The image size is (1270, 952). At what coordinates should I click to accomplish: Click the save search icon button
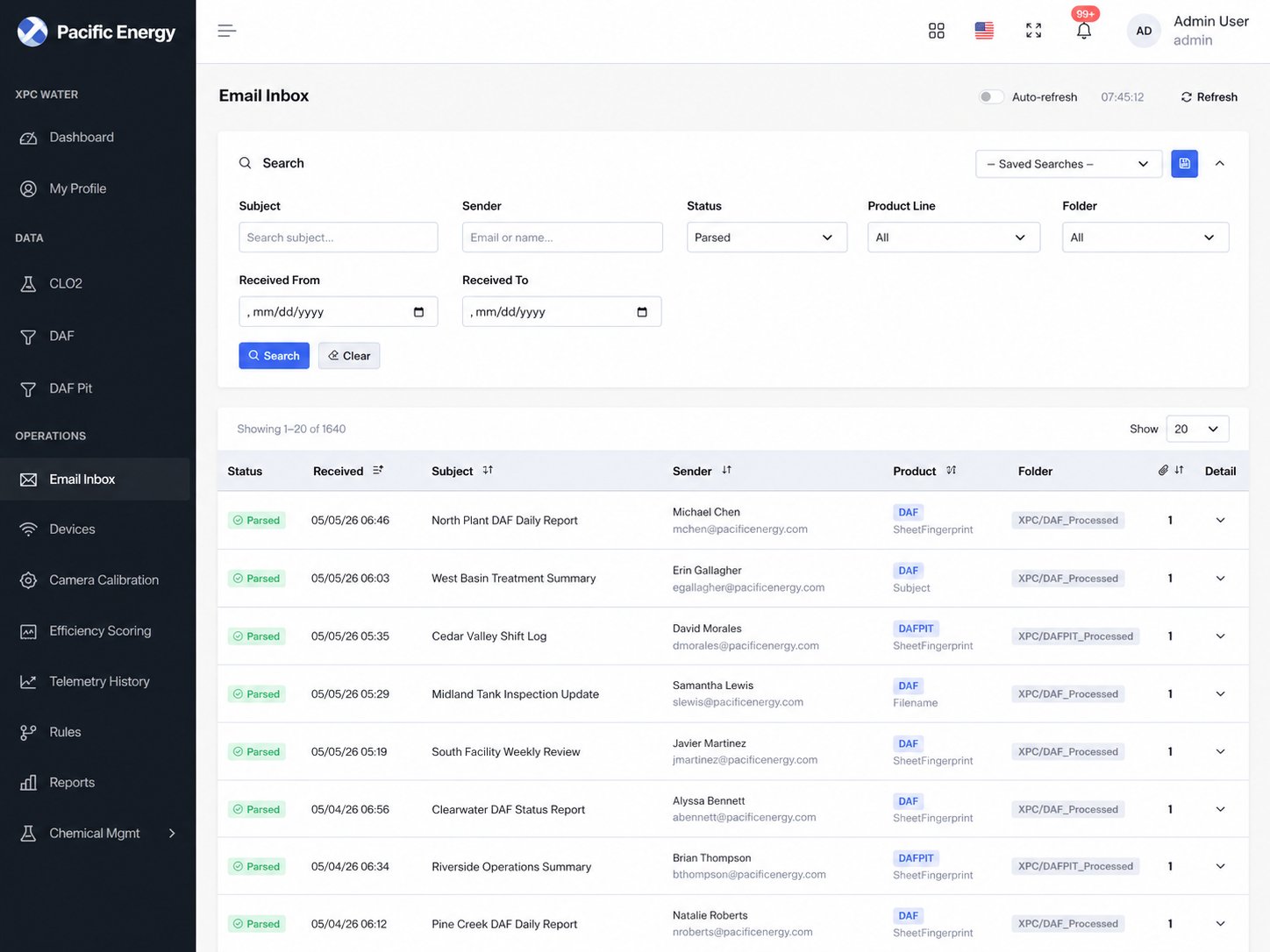pos(1184,164)
